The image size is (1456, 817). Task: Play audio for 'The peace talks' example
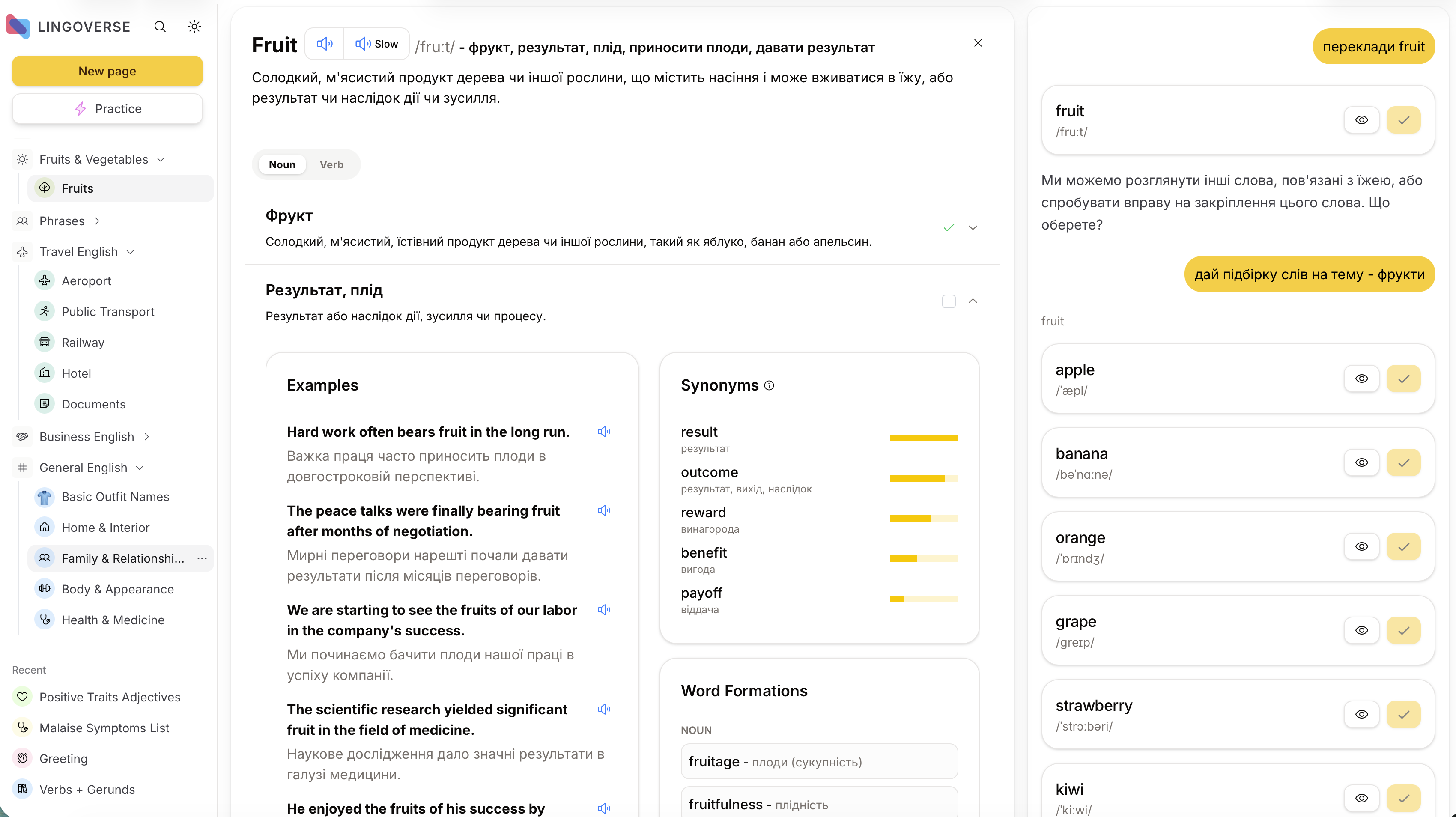pyautogui.click(x=604, y=510)
